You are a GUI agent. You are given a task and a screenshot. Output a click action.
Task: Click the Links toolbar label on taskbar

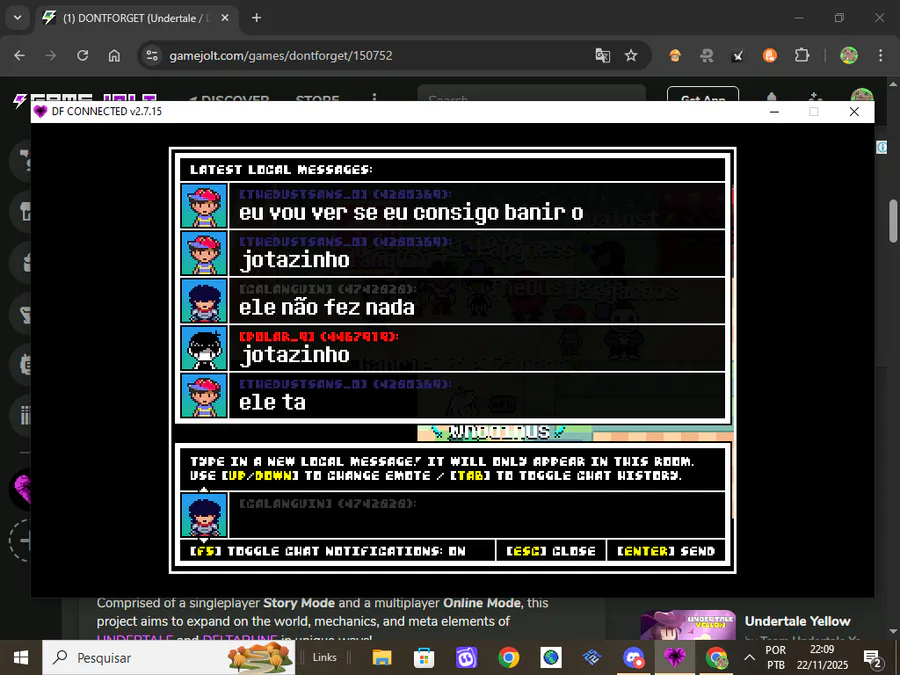(324, 657)
